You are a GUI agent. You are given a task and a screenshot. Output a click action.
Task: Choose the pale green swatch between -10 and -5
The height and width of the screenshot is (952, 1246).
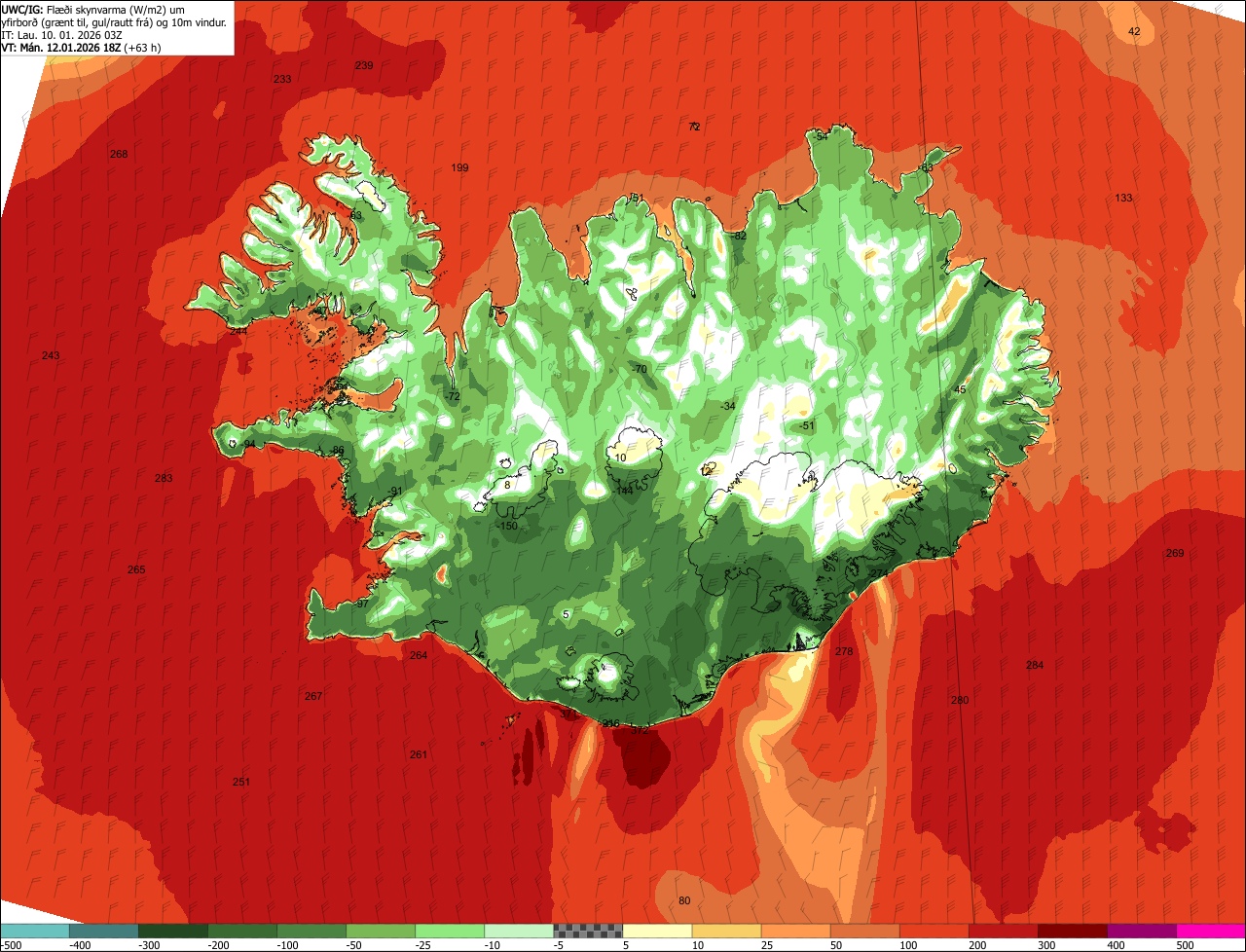pos(519,931)
